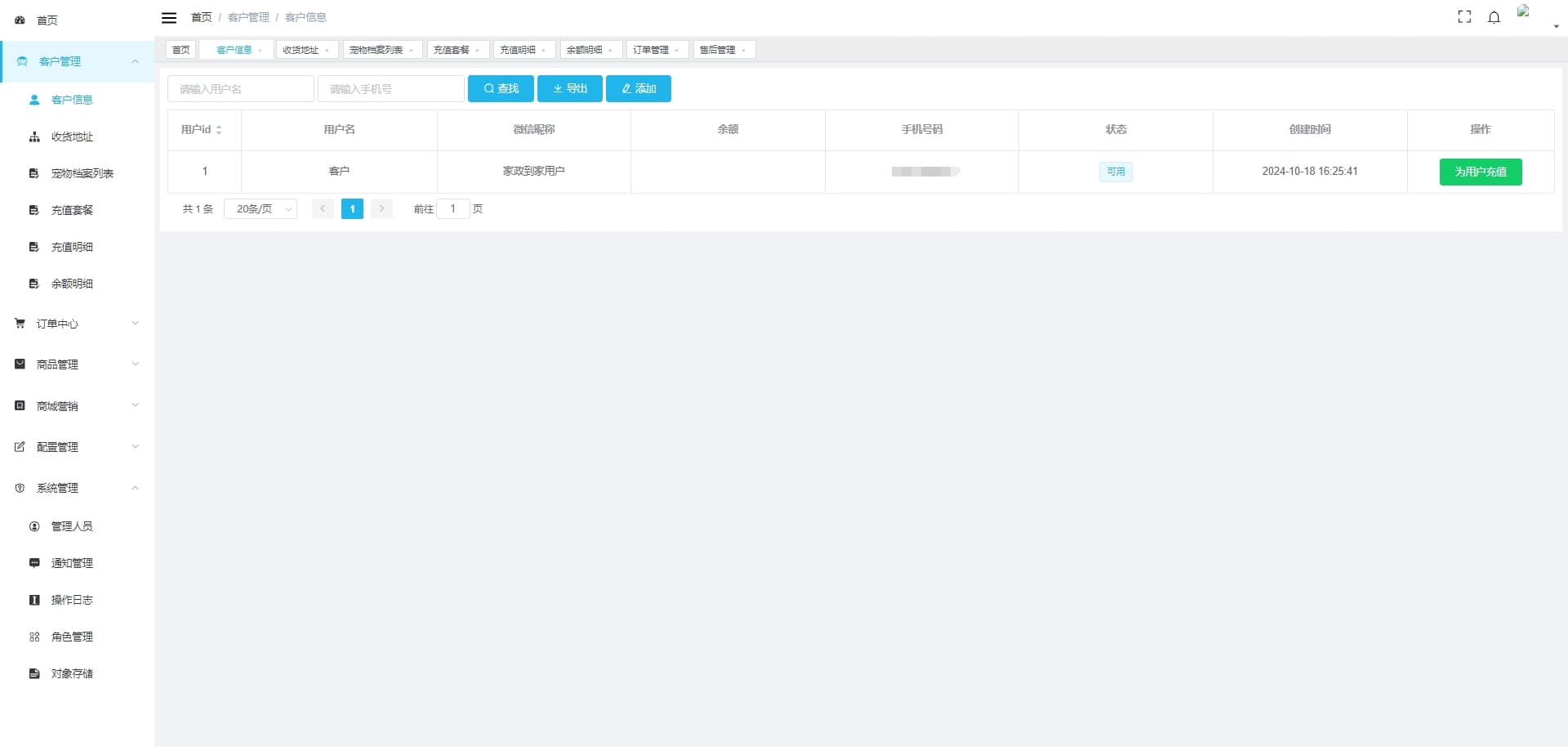Close the 售后管理 page tab
Screen dimensions: 1568x751
744,51
